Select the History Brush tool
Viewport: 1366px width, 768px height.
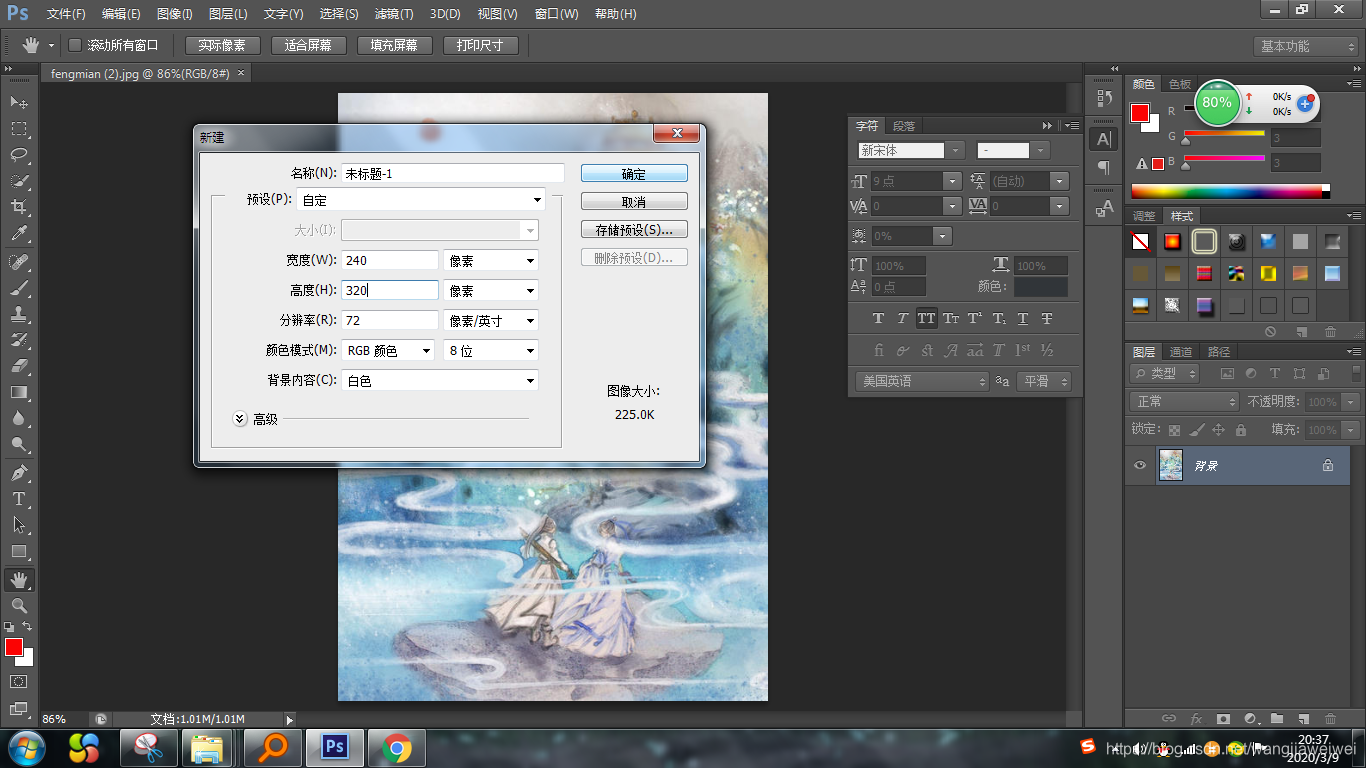[x=19, y=340]
